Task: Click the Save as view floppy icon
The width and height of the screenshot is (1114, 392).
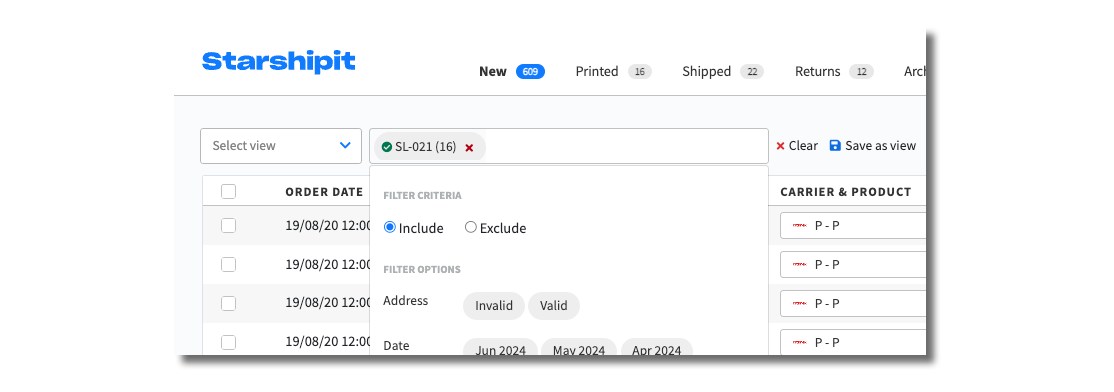Action: click(x=835, y=146)
